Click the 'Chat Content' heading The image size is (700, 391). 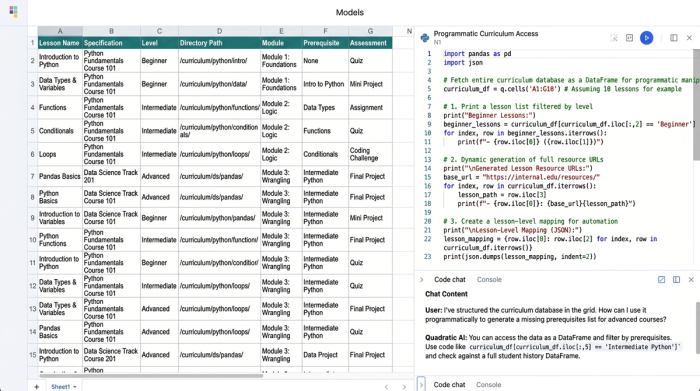tap(446, 294)
